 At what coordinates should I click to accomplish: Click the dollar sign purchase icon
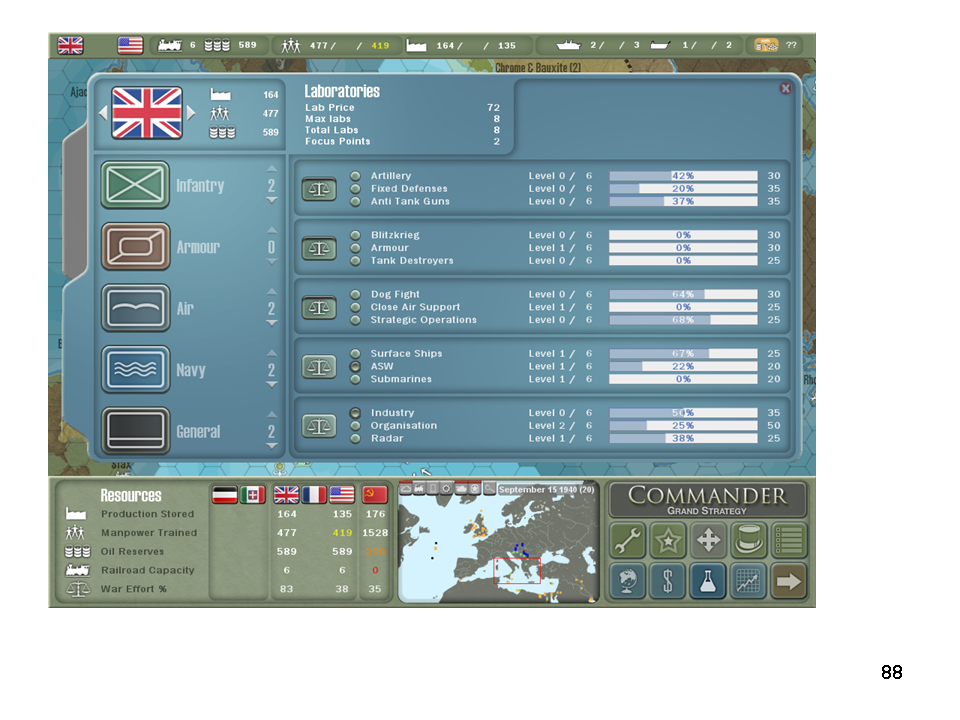click(667, 581)
